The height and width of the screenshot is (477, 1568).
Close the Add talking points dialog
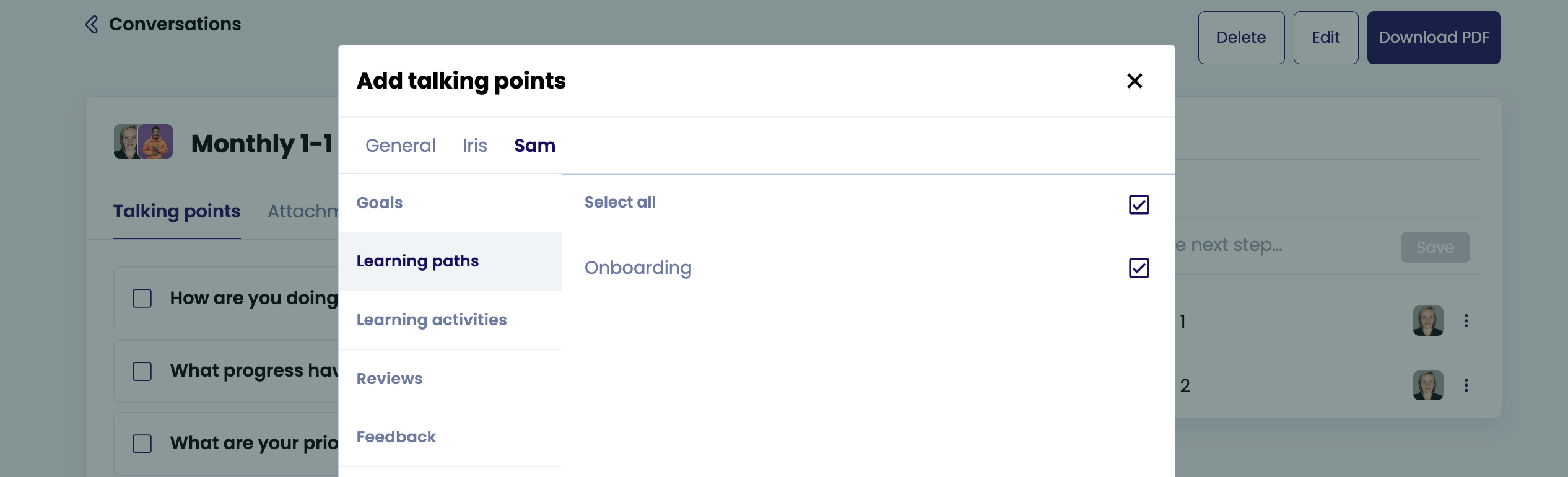pos(1134,81)
